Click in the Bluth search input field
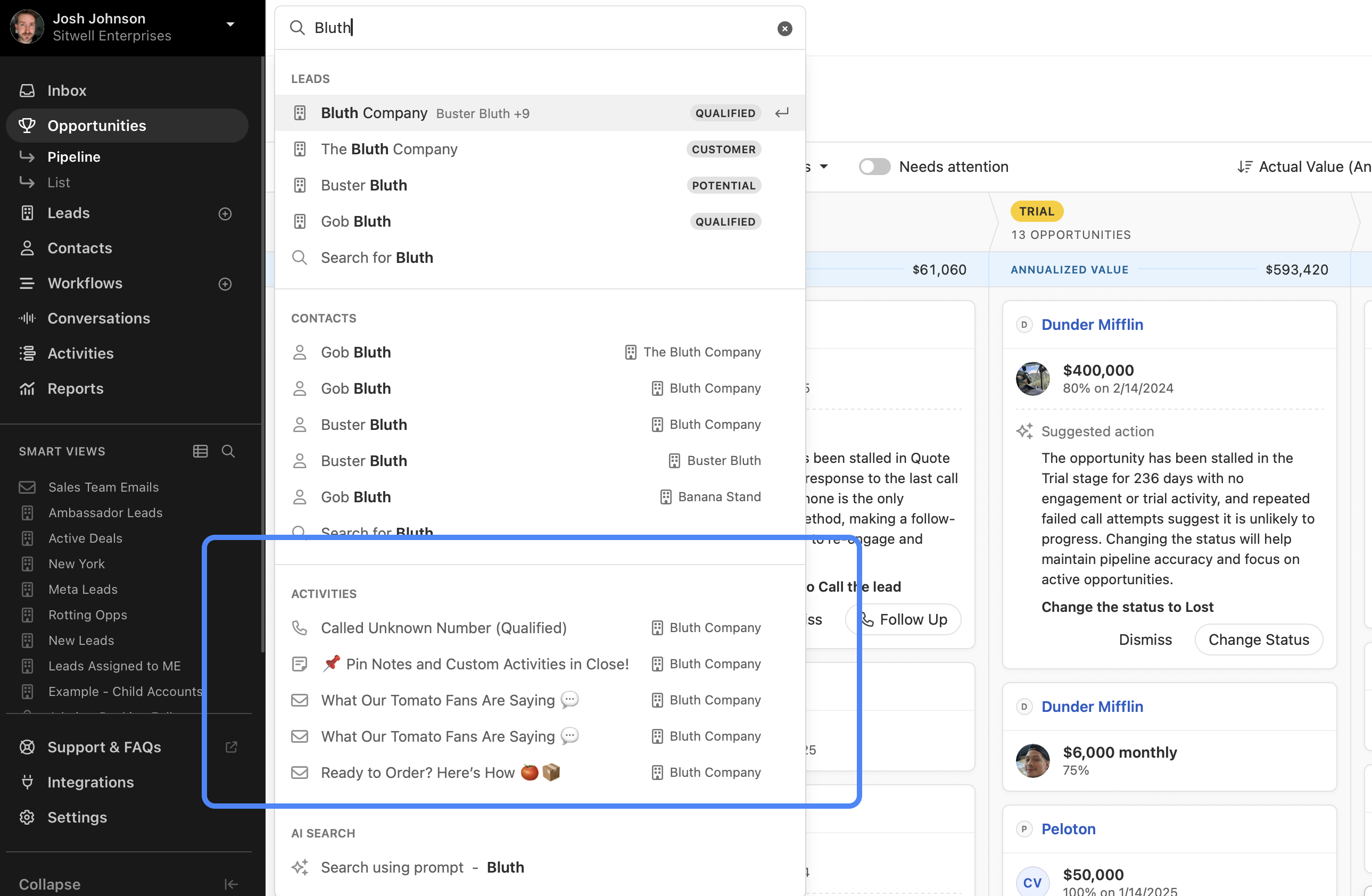Image resolution: width=1372 pixels, height=896 pixels. pyautogui.click(x=519, y=28)
